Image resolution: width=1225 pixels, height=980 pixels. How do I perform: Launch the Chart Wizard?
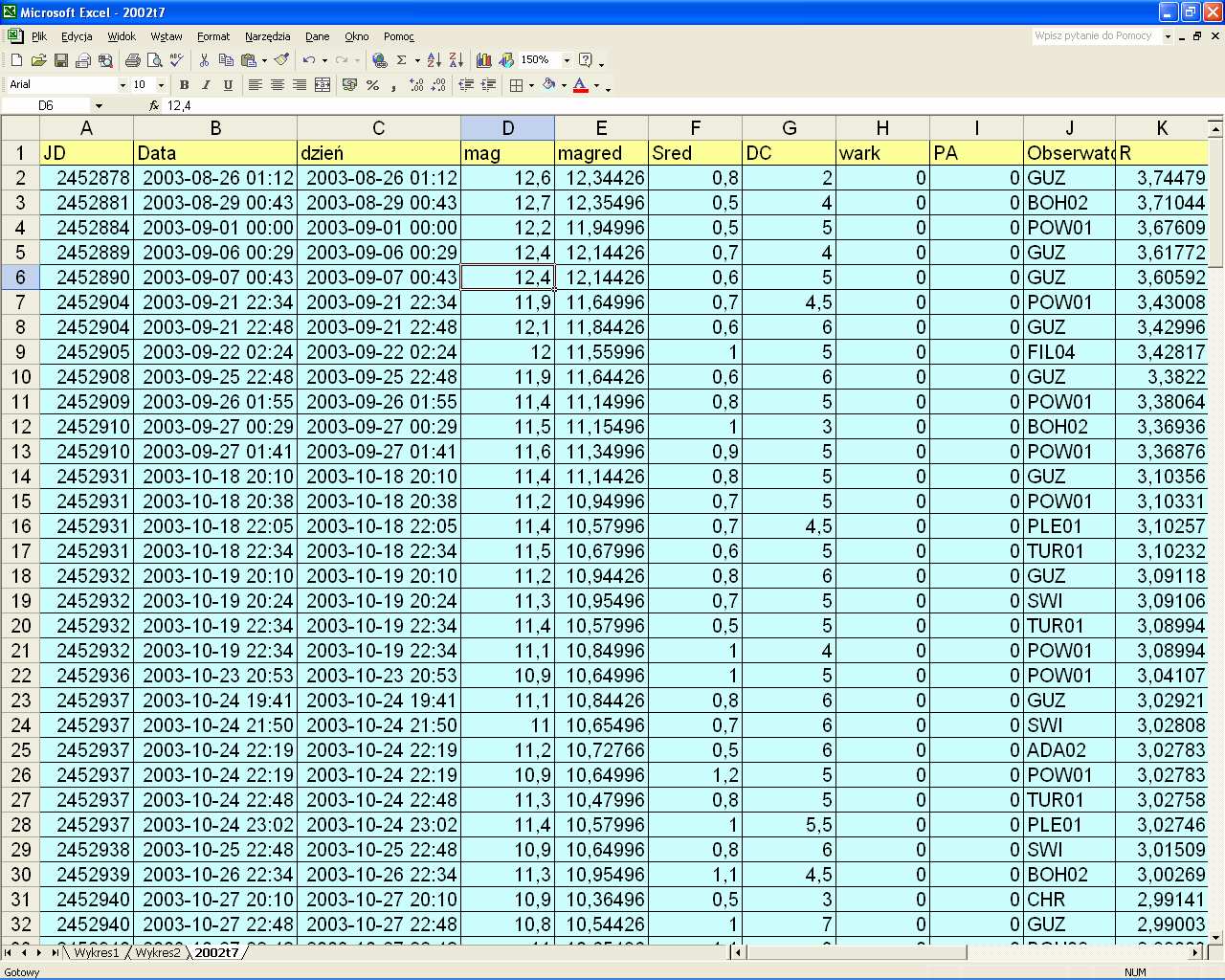tap(483, 60)
